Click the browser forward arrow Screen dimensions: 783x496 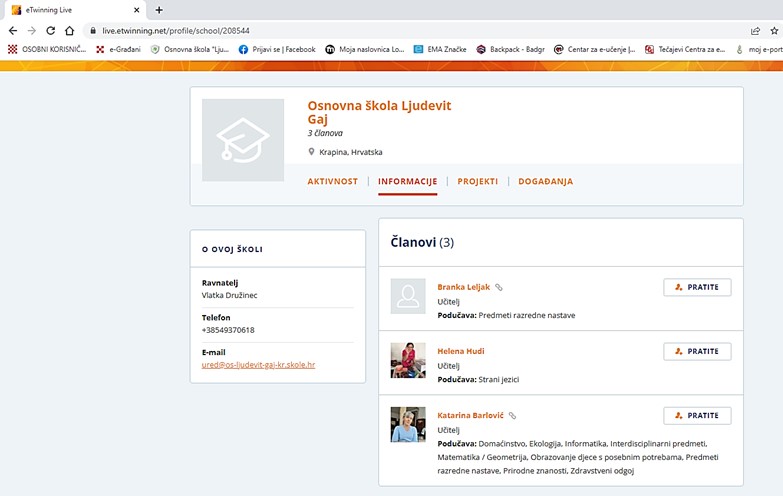pos(31,30)
